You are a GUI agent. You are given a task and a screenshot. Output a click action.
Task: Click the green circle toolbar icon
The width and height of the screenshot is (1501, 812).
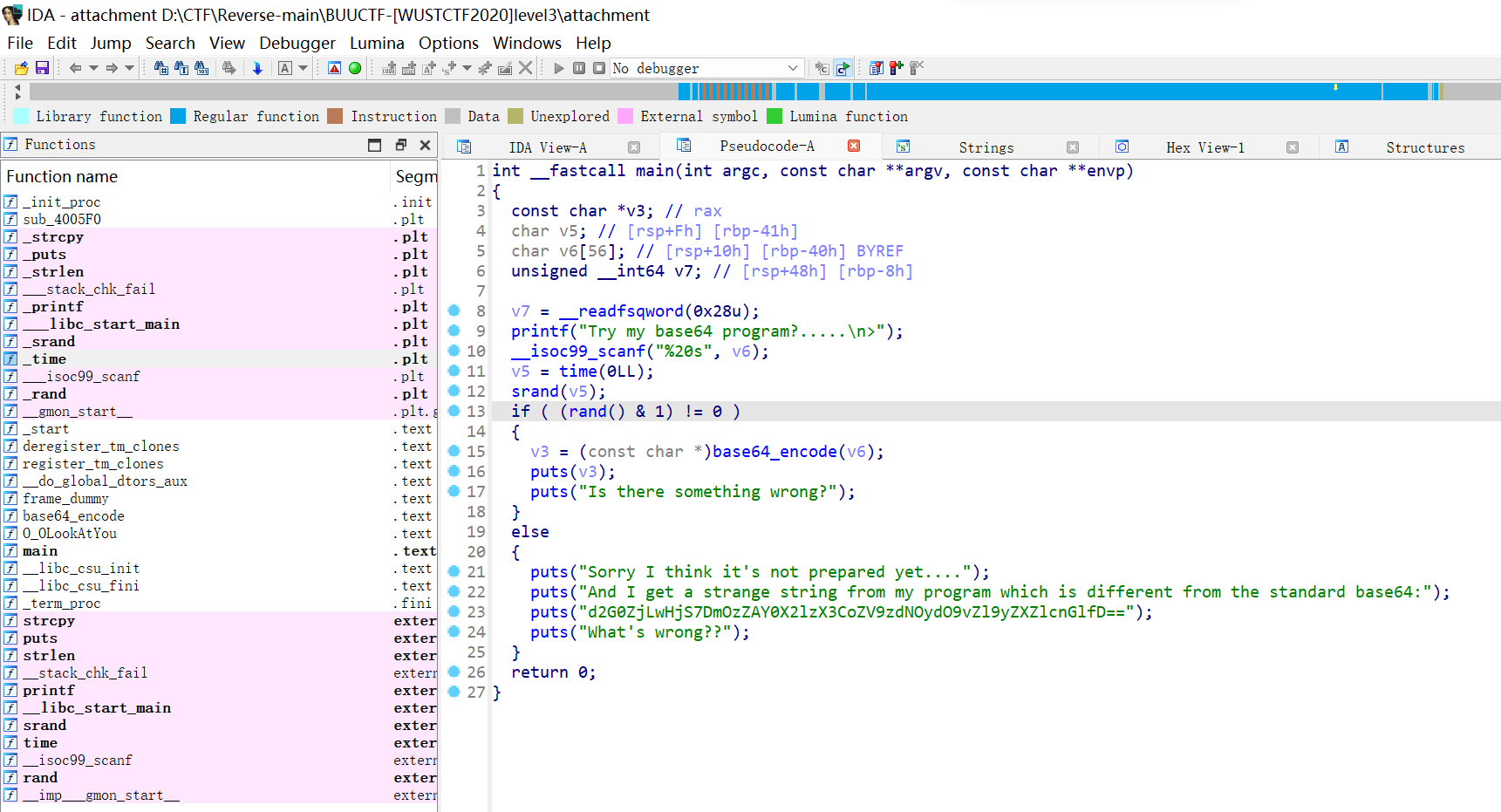tap(355, 68)
